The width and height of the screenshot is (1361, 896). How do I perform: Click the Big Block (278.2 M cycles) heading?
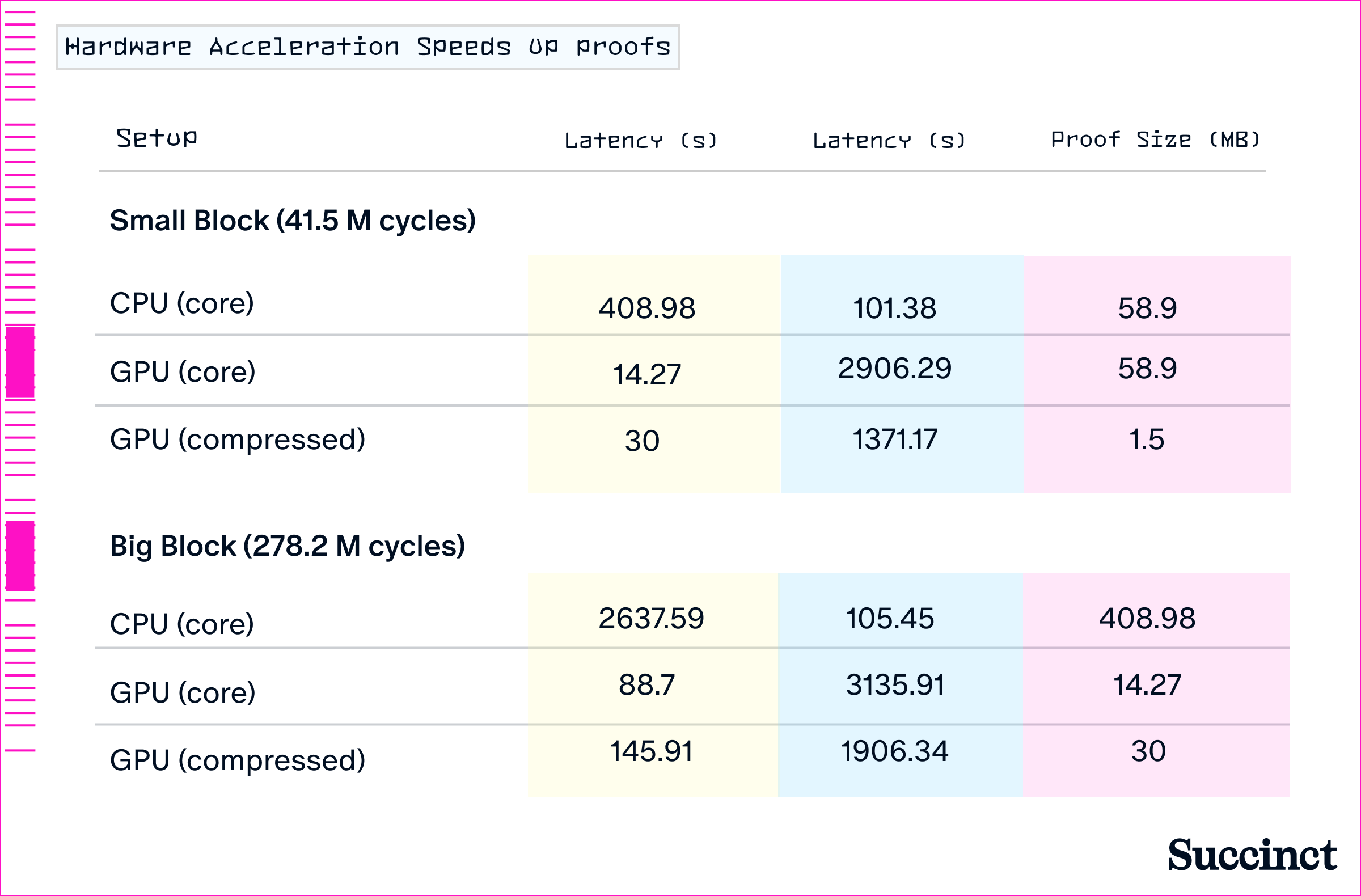(x=287, y=546)
